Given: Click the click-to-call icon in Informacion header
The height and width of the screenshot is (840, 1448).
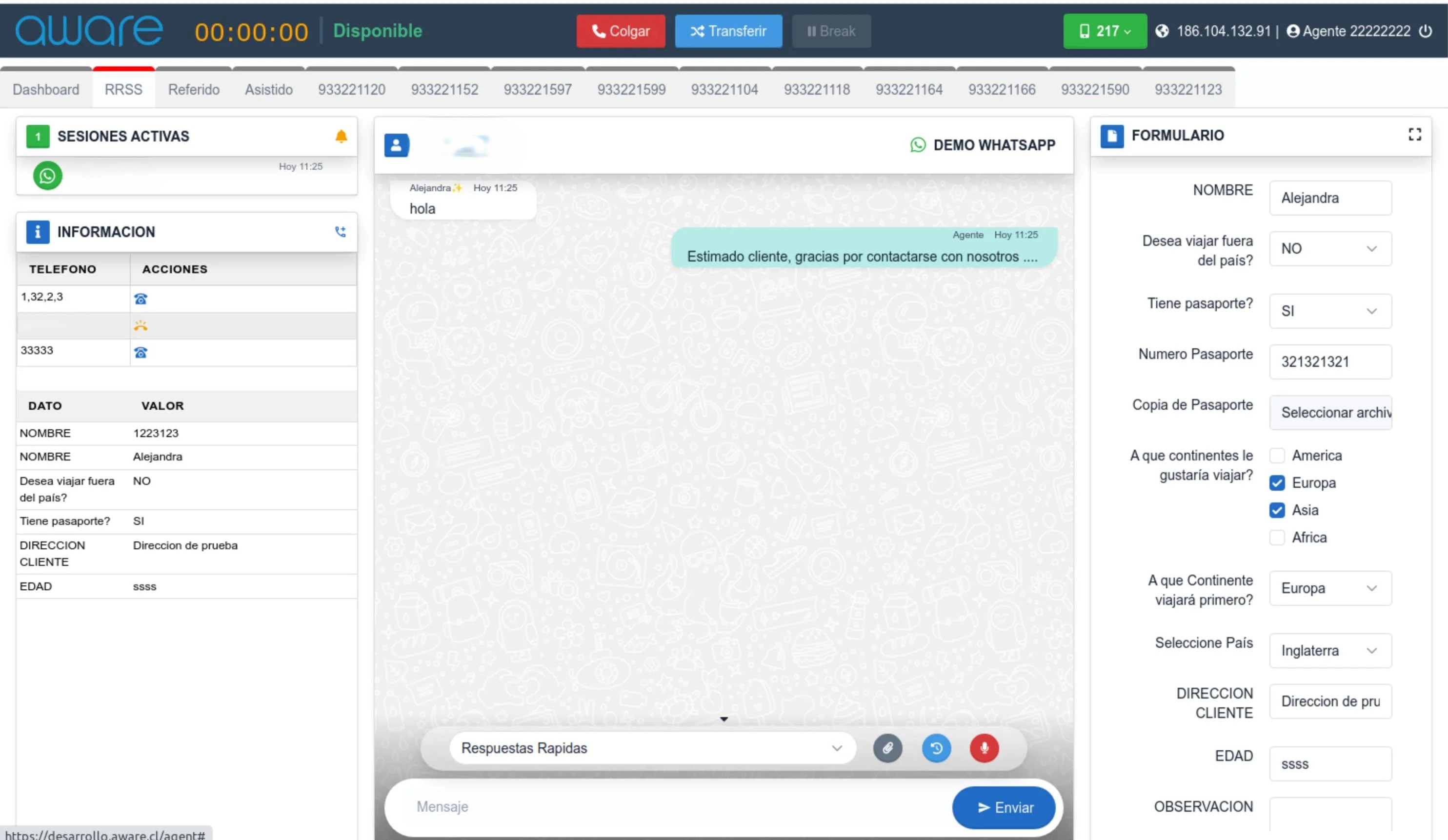Looking at the screenshot, I should [x=340, y=231].
